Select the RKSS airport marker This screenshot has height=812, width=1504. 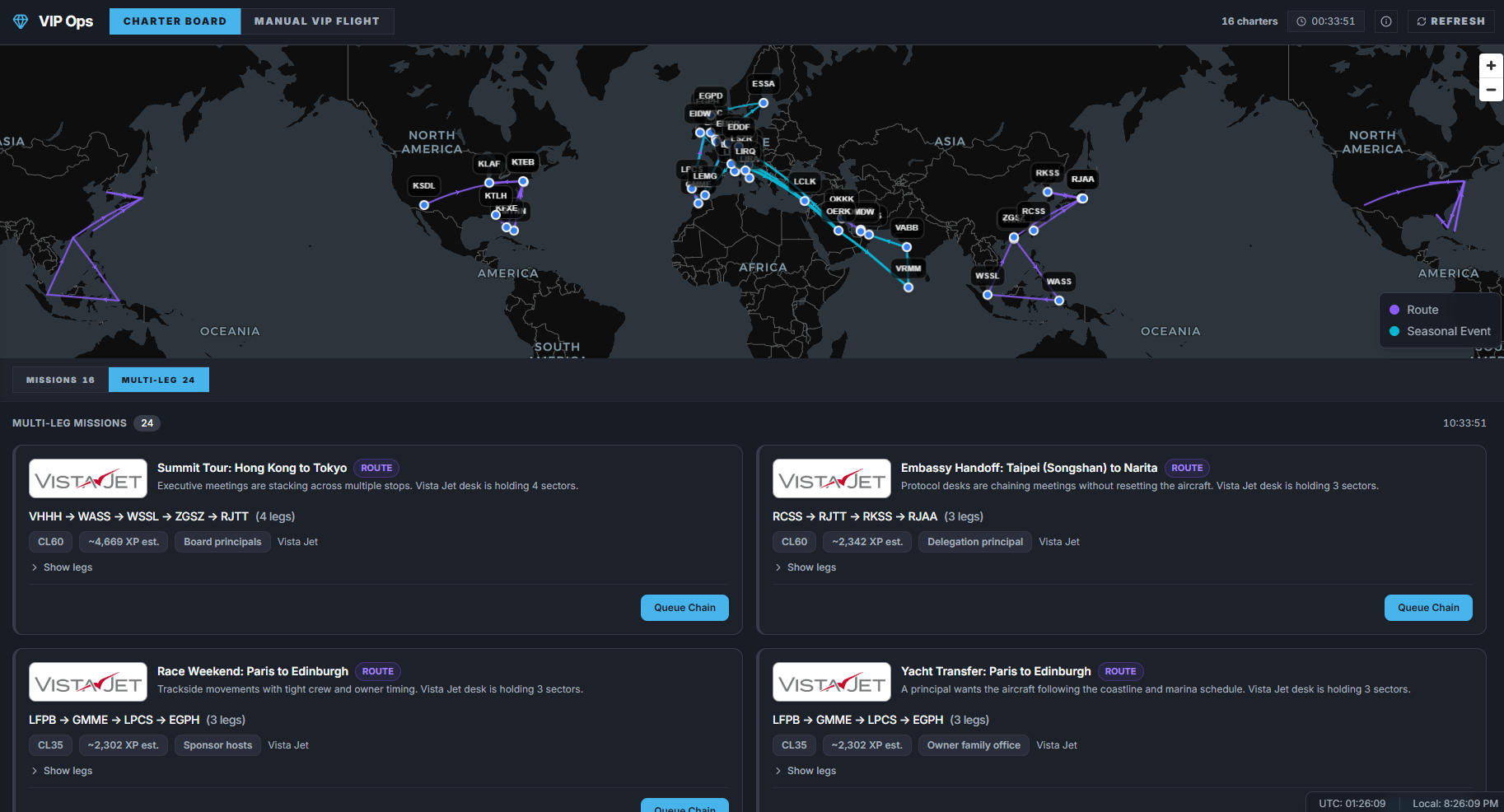tap(1048, 173)
